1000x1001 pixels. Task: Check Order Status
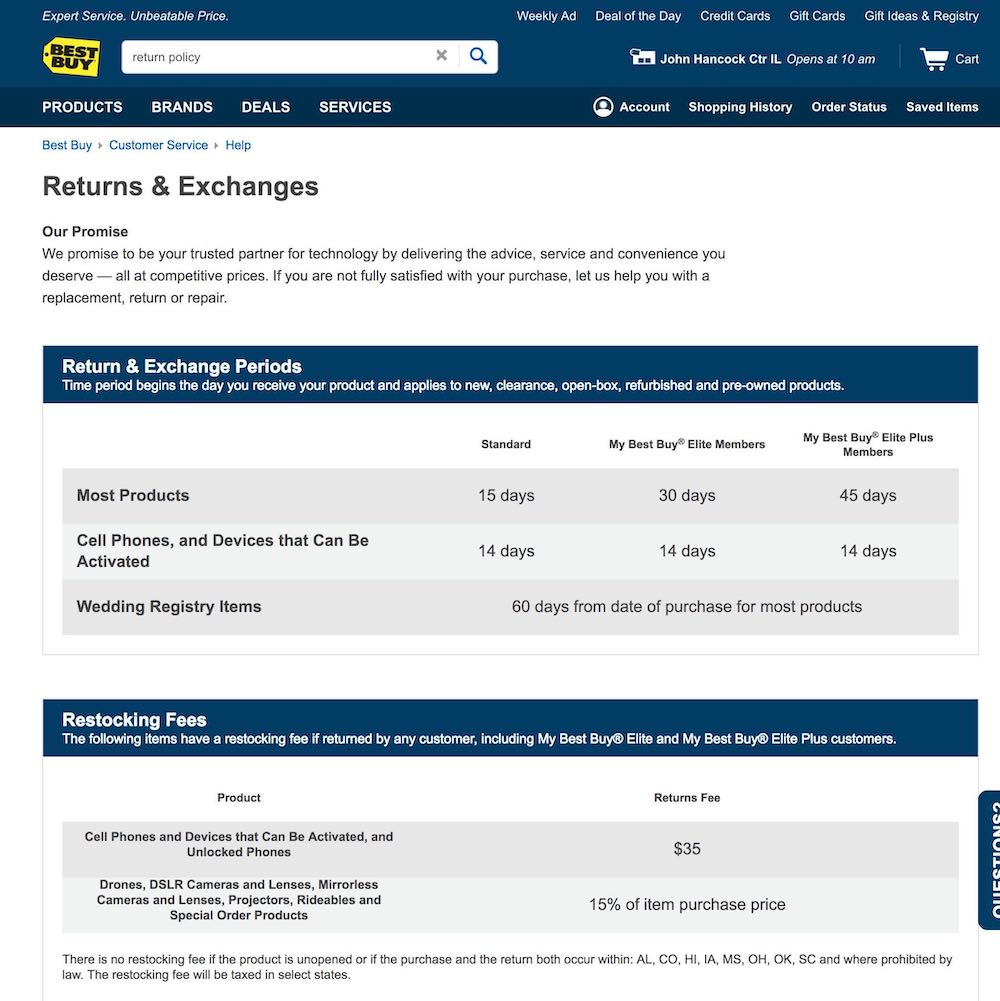(x=849, y=107)
